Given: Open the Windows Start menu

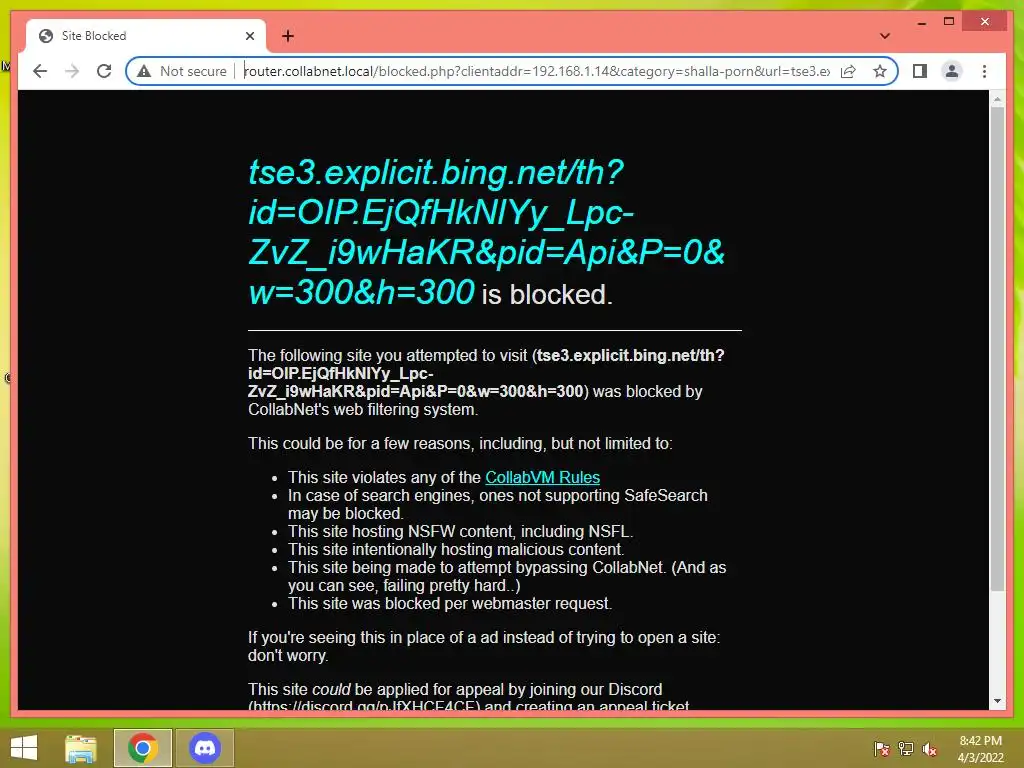Looking at the screenshot, I should pyautogui.click(x=24, y=748).
